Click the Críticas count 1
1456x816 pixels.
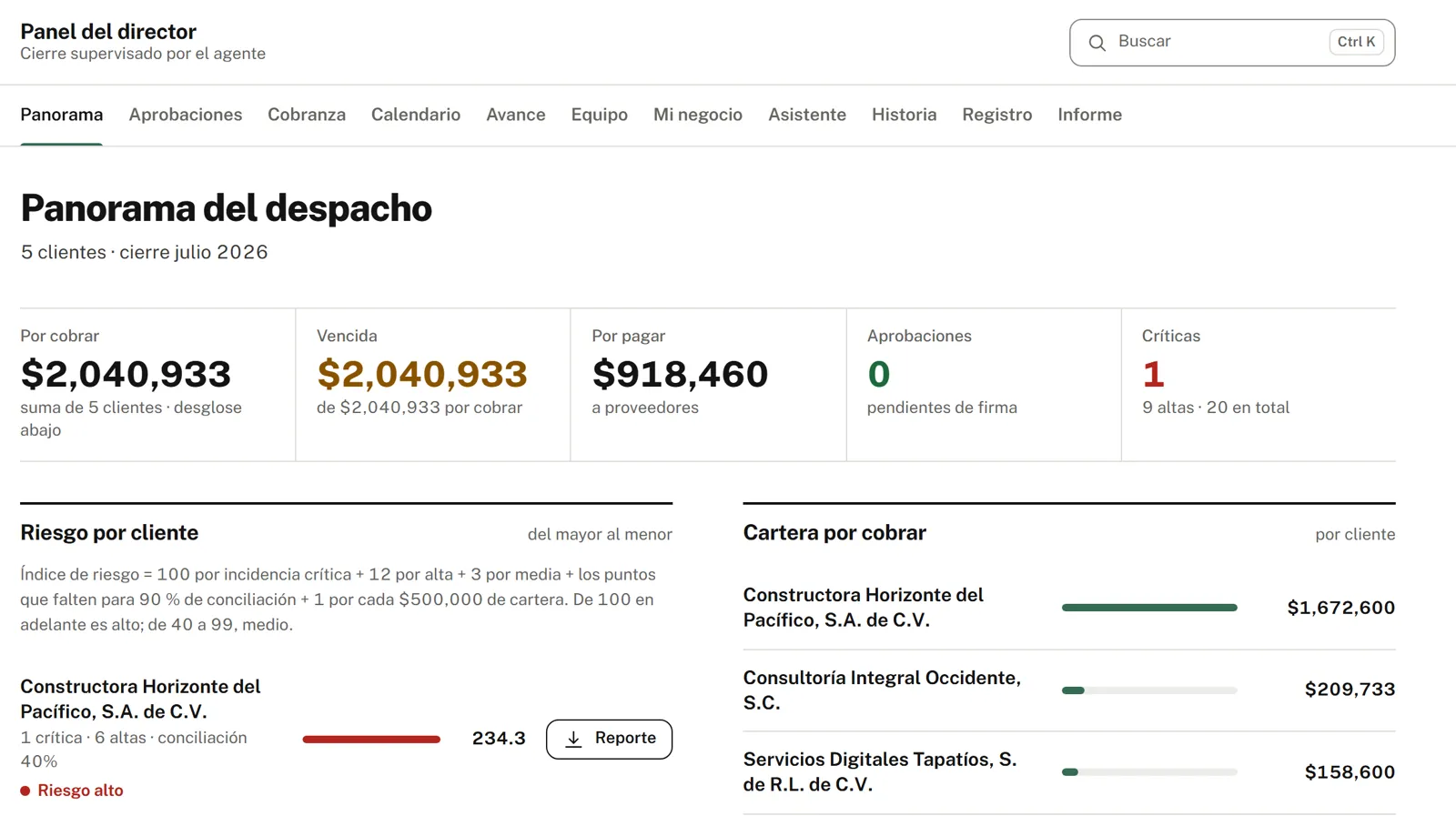pyautogui.click(x=1153, y=374)
